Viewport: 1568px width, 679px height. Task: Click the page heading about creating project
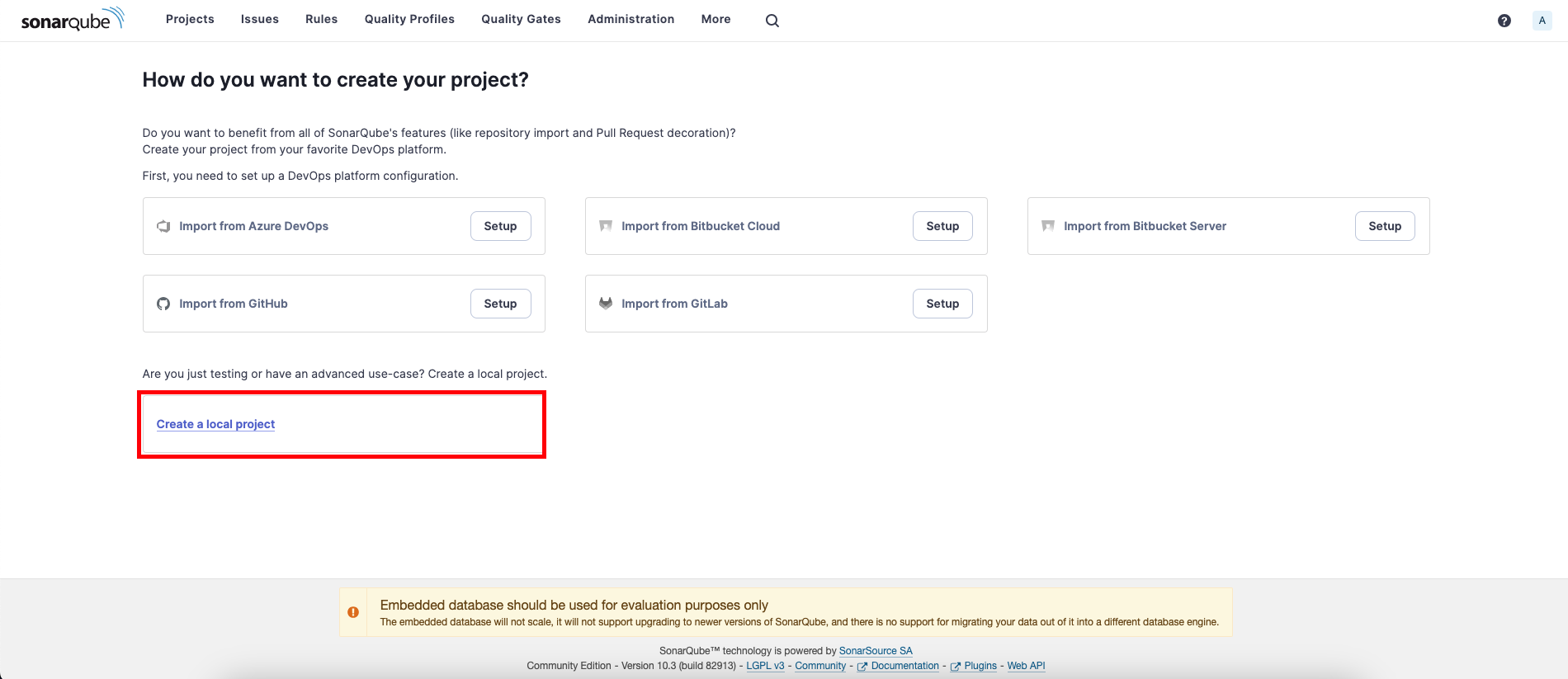336,80
